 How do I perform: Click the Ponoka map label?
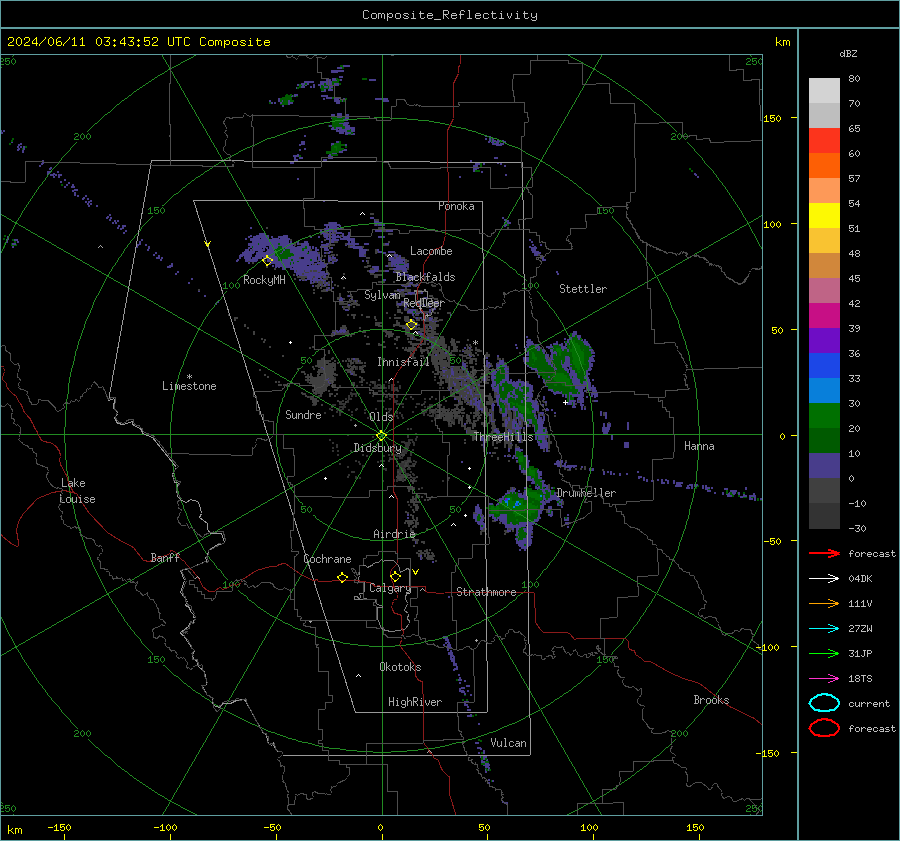coord(456,206)
